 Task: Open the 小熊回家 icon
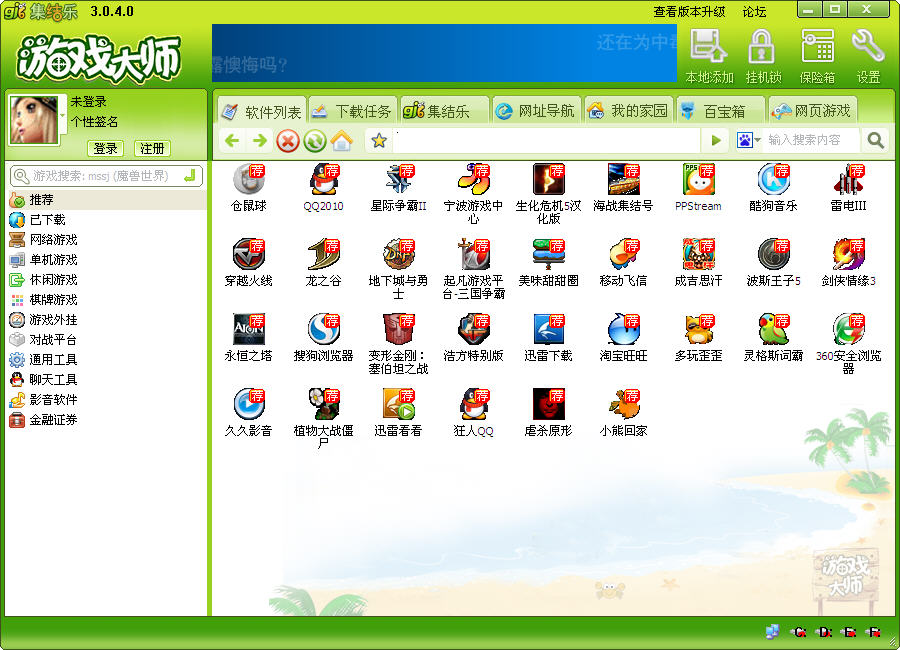coord(623,404)
